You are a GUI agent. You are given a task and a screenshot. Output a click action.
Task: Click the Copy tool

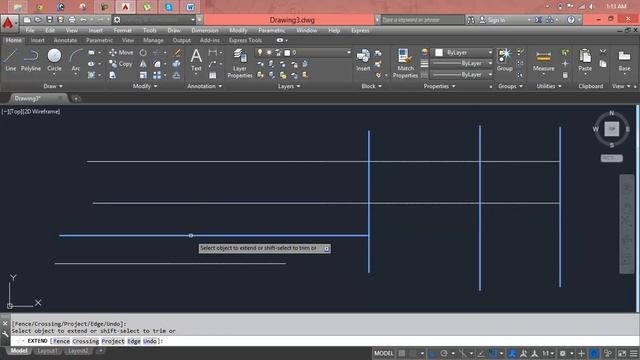pos(120,64)
